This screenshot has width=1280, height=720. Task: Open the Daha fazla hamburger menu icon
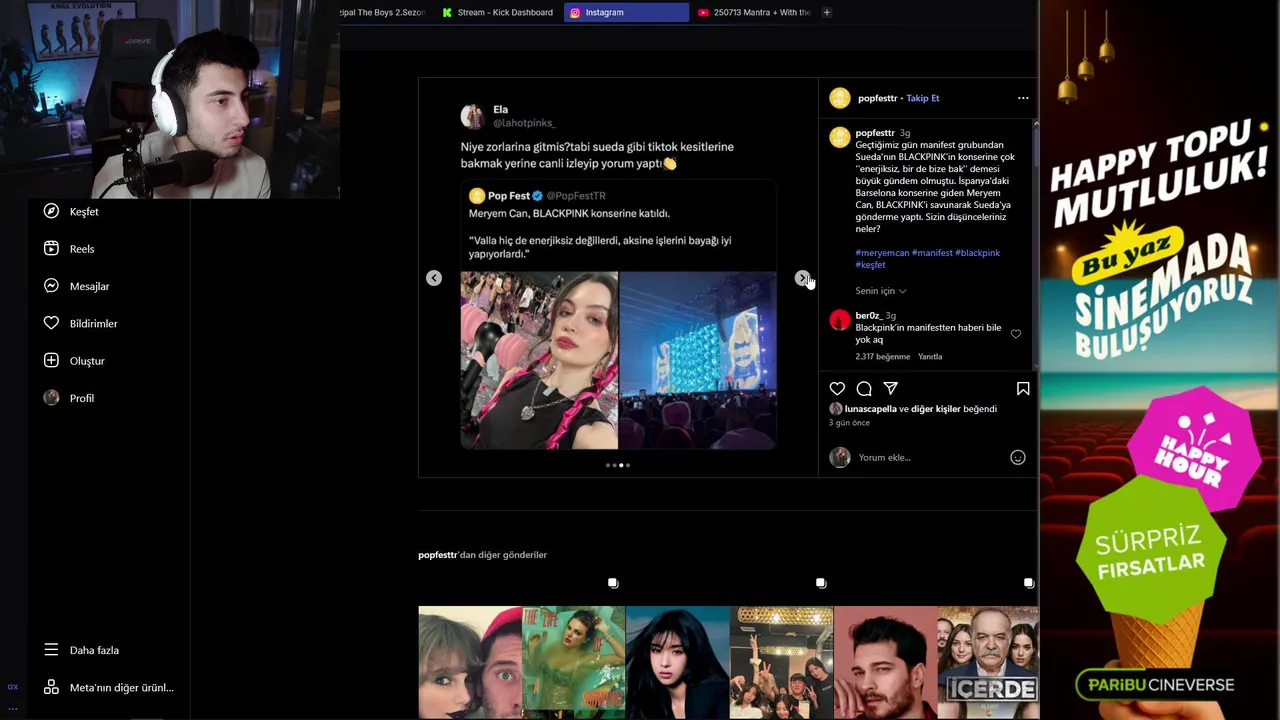51,650
